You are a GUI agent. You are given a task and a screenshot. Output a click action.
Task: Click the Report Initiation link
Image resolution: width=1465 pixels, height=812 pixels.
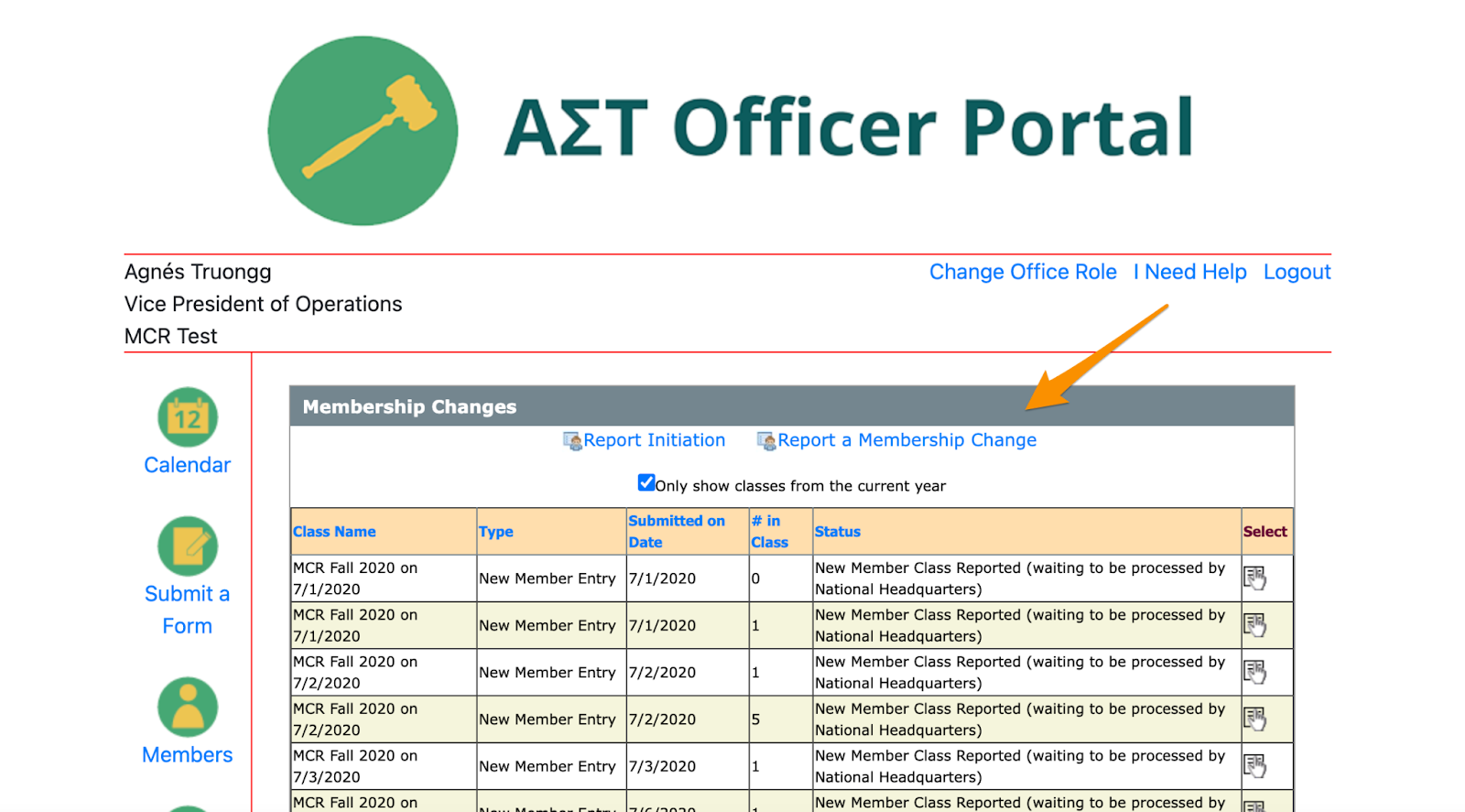[655, 440]
